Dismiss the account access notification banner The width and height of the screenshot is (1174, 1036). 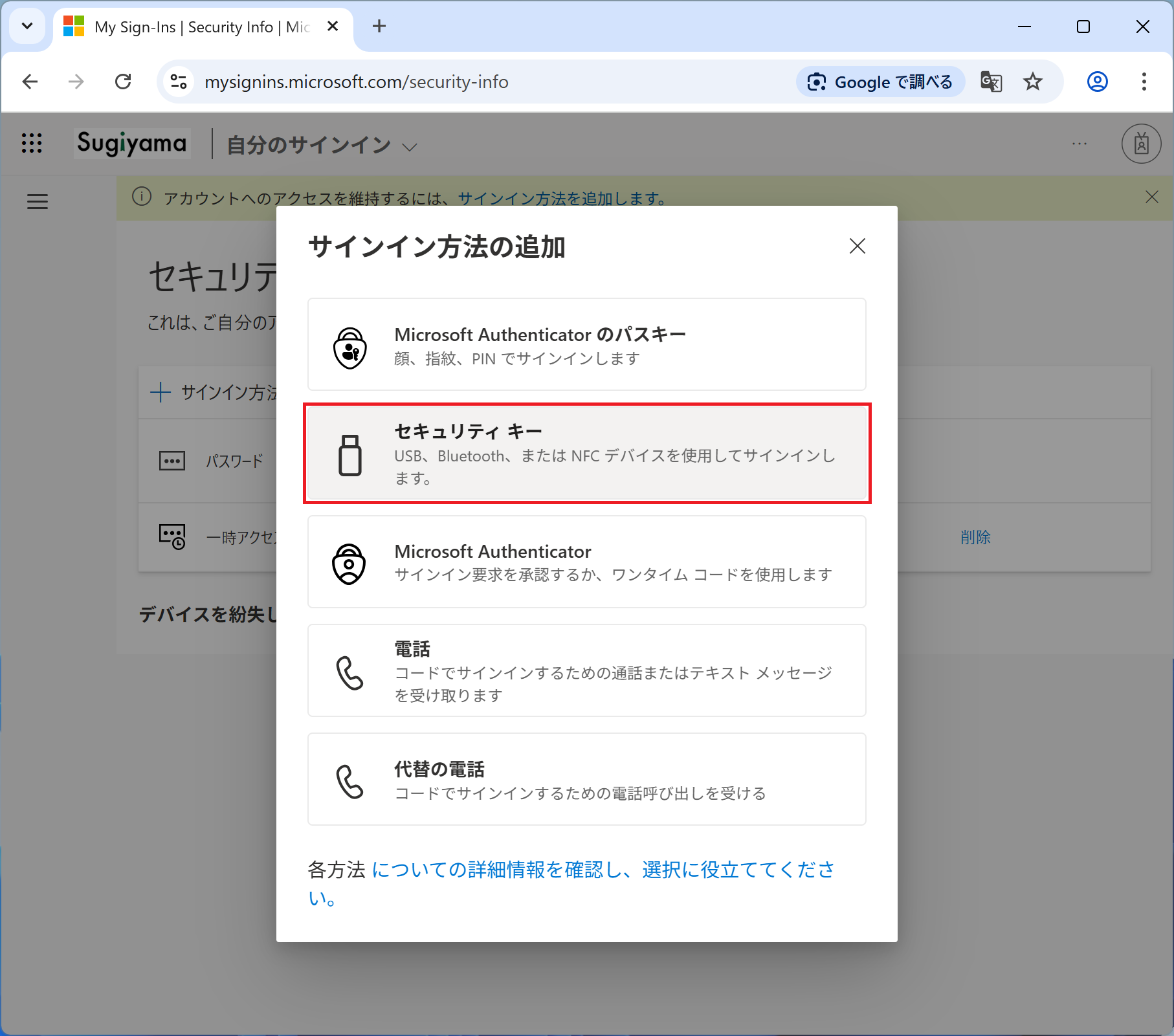pos(1151,197)
